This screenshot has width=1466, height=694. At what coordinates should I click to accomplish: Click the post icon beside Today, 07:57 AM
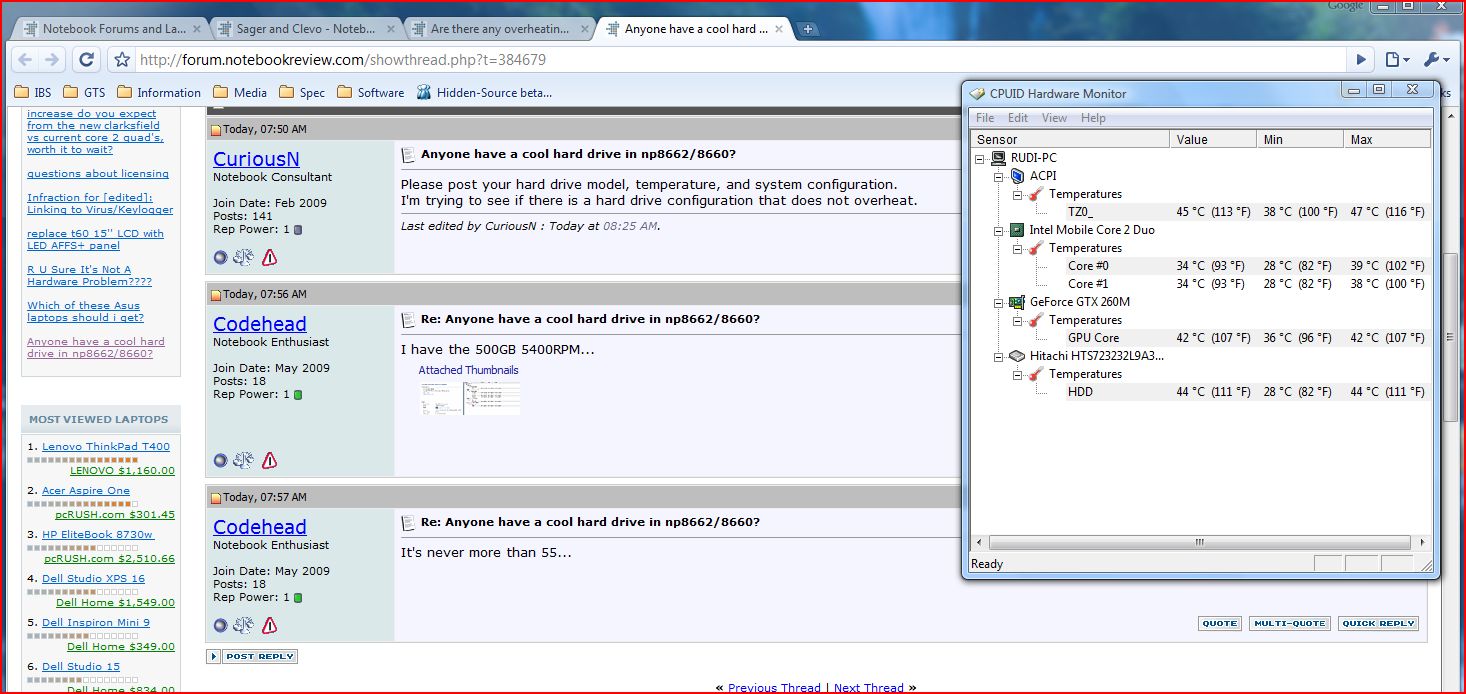point(215,498)
